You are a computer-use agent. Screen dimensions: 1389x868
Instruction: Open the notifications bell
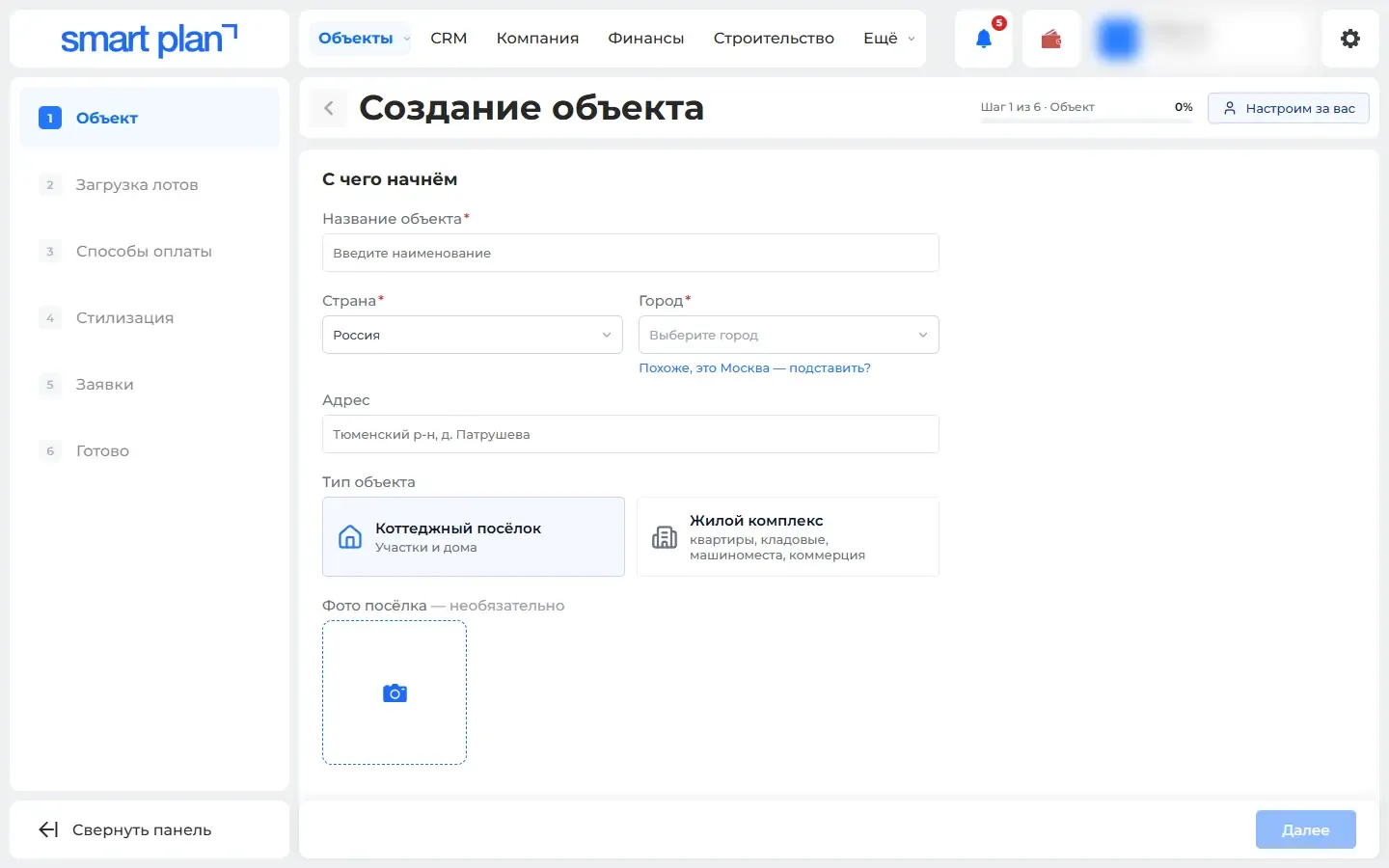click(984, 39)
